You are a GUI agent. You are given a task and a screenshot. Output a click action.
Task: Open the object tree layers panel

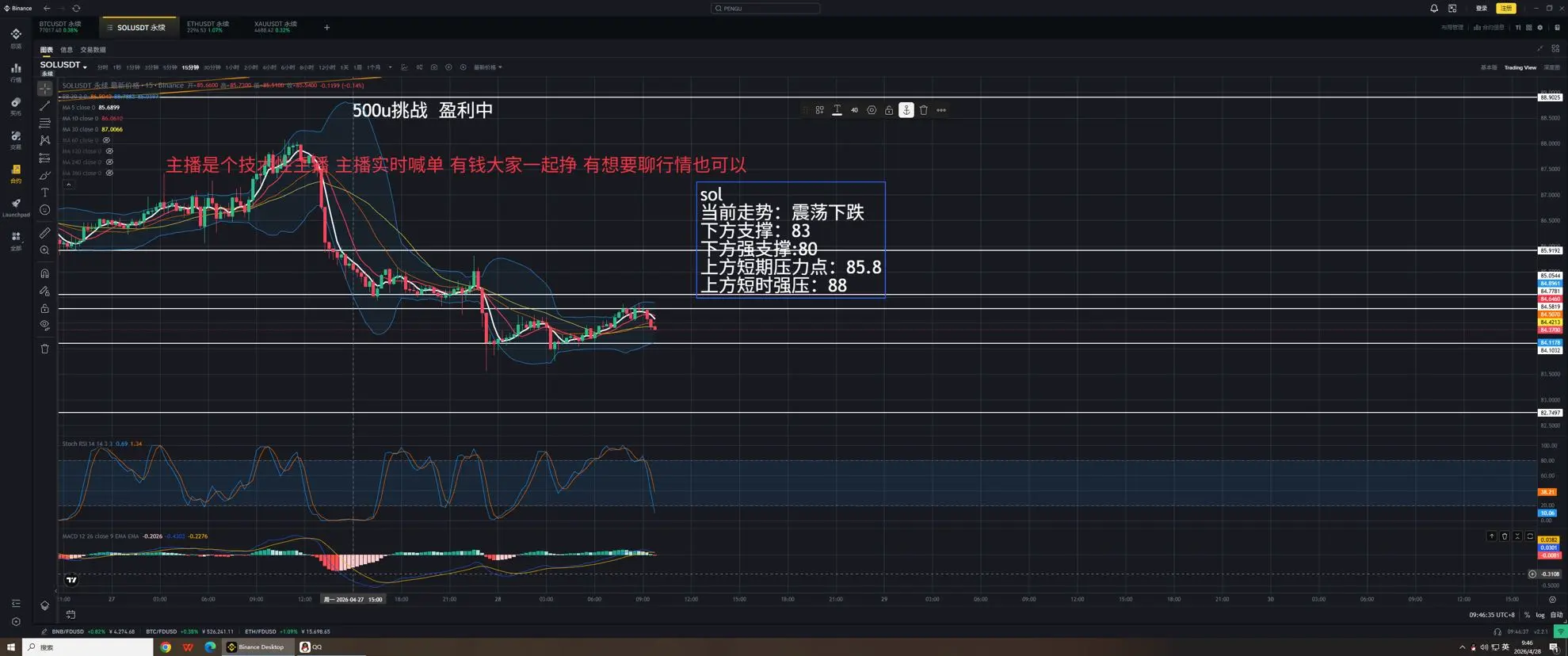[45, 606]
